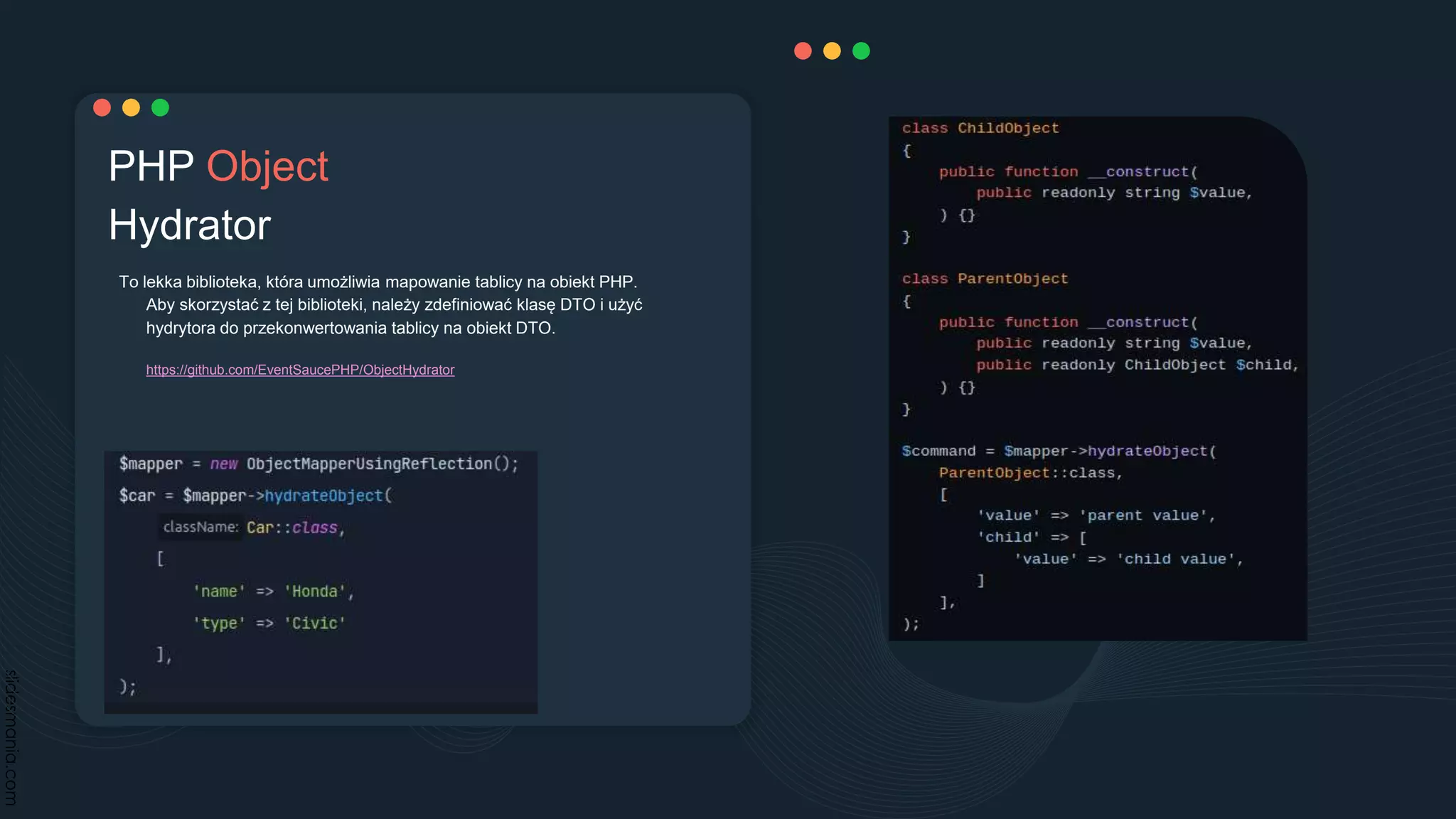Screen dimensions: 1456x819
Task: Click the yellow dot in left card
Action: (x=132, y=107)
